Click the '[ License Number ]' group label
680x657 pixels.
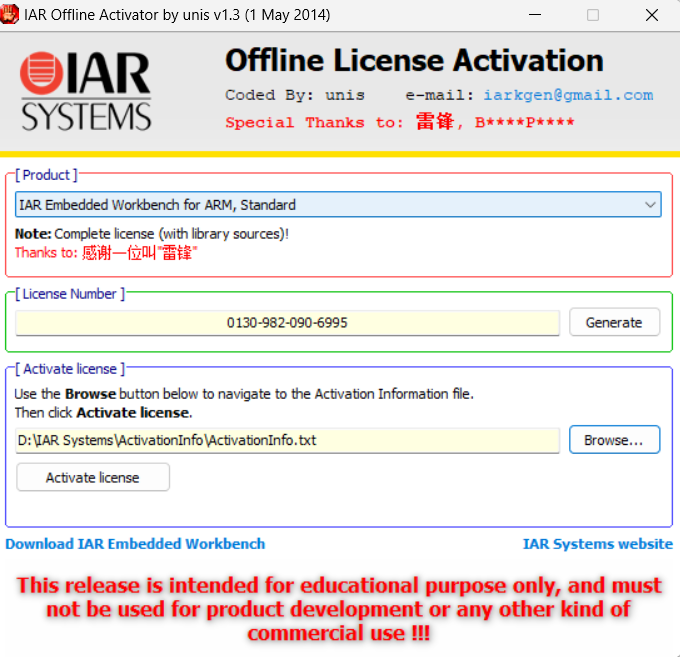point(70,294)
